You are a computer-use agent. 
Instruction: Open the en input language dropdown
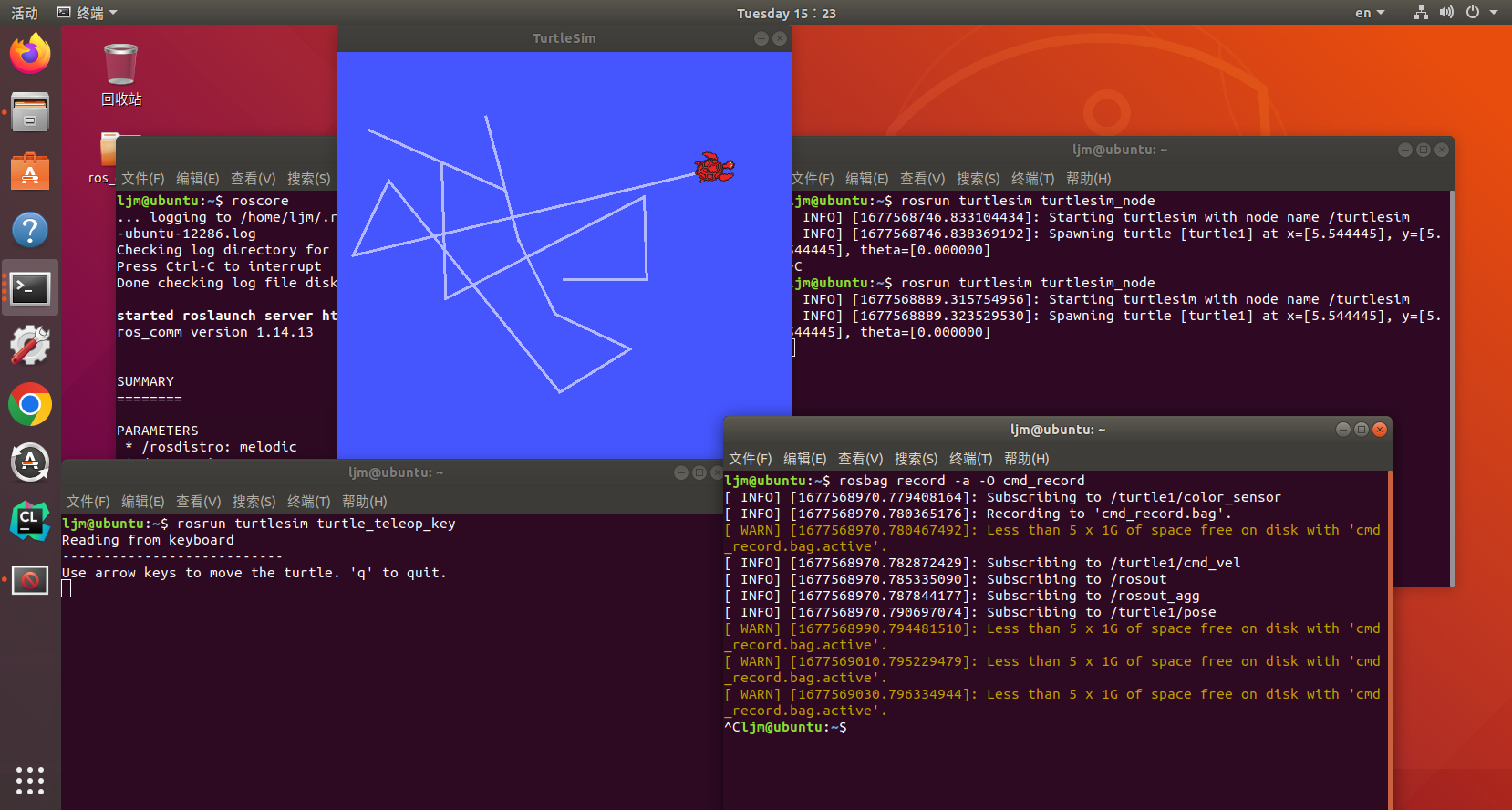[x=1370, y=13]
